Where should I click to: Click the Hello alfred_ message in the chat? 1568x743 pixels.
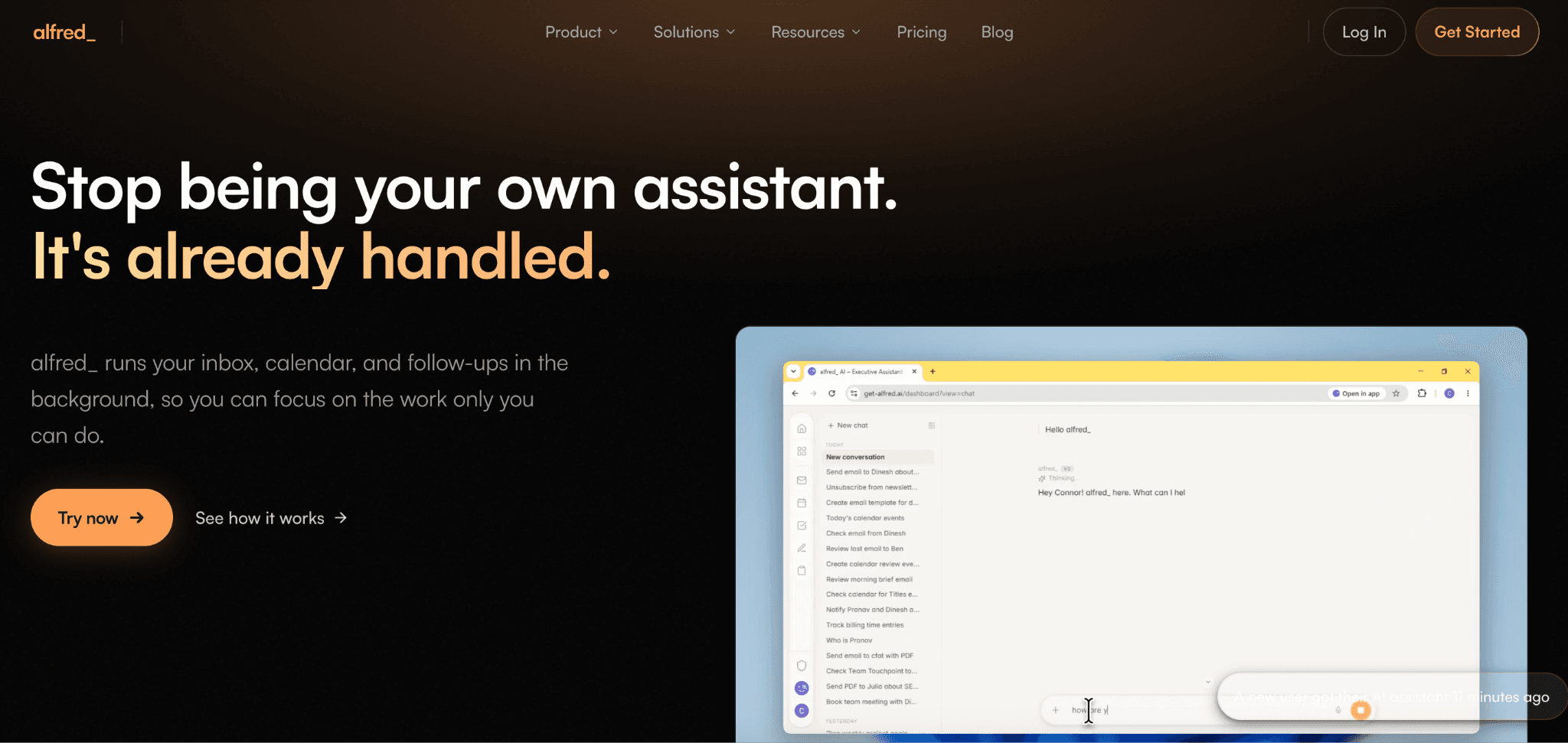1068,429
